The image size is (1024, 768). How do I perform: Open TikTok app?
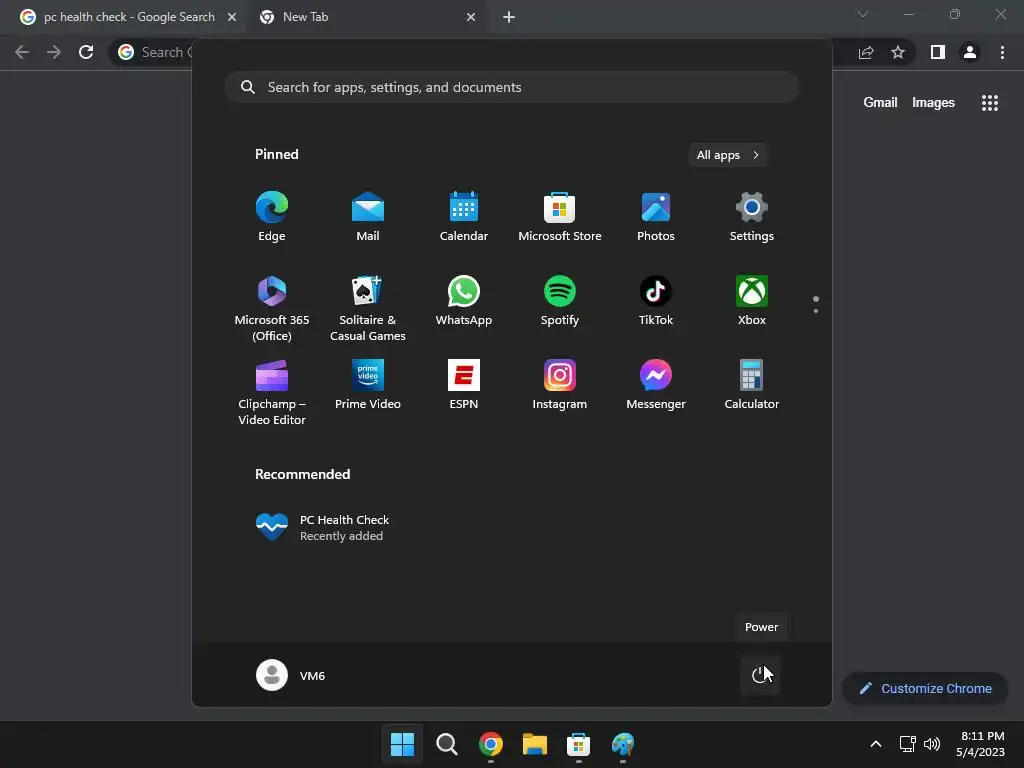click(x=656, y=300)
